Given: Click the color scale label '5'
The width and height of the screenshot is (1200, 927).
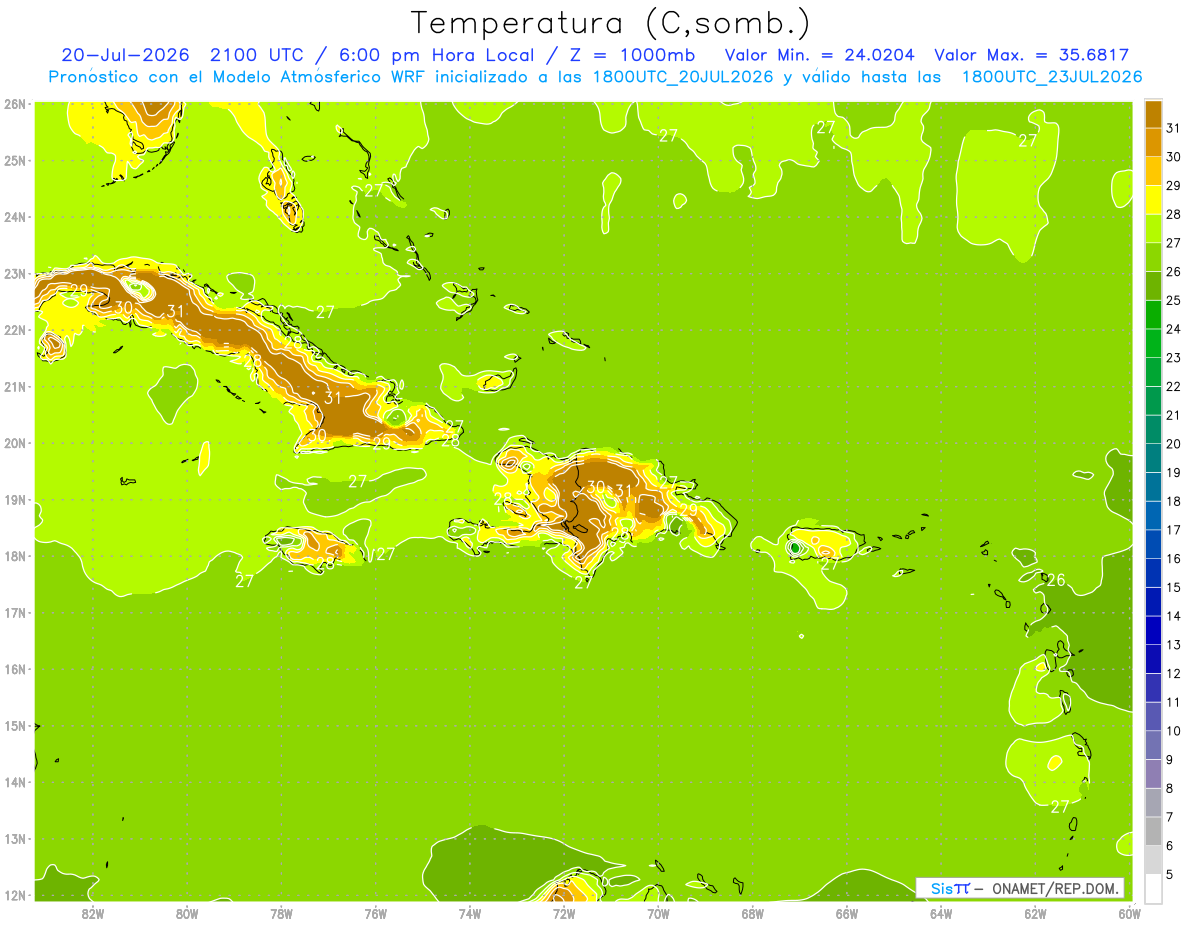Looking at the screenshot, I should (1170, 874).
